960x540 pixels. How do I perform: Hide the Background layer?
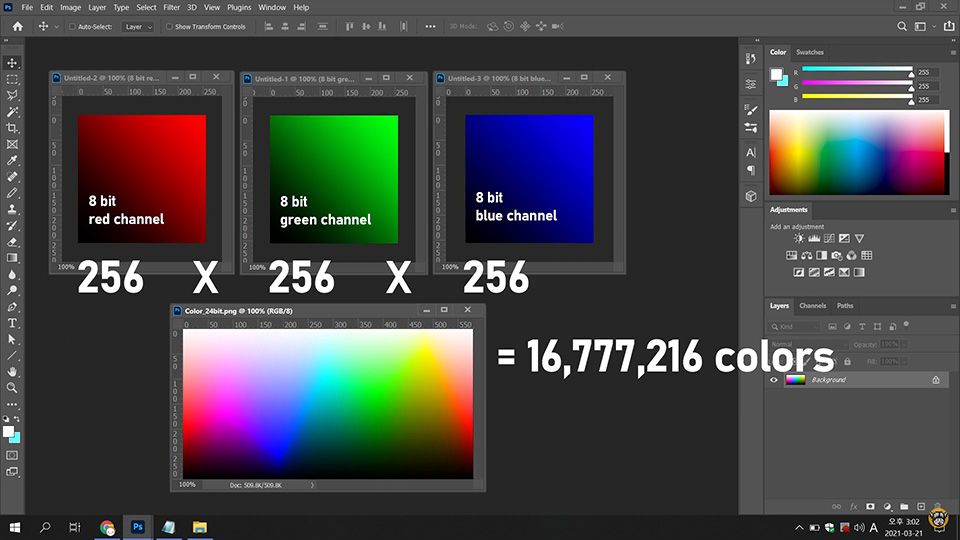pyautogui.click(x=774, y=380)
